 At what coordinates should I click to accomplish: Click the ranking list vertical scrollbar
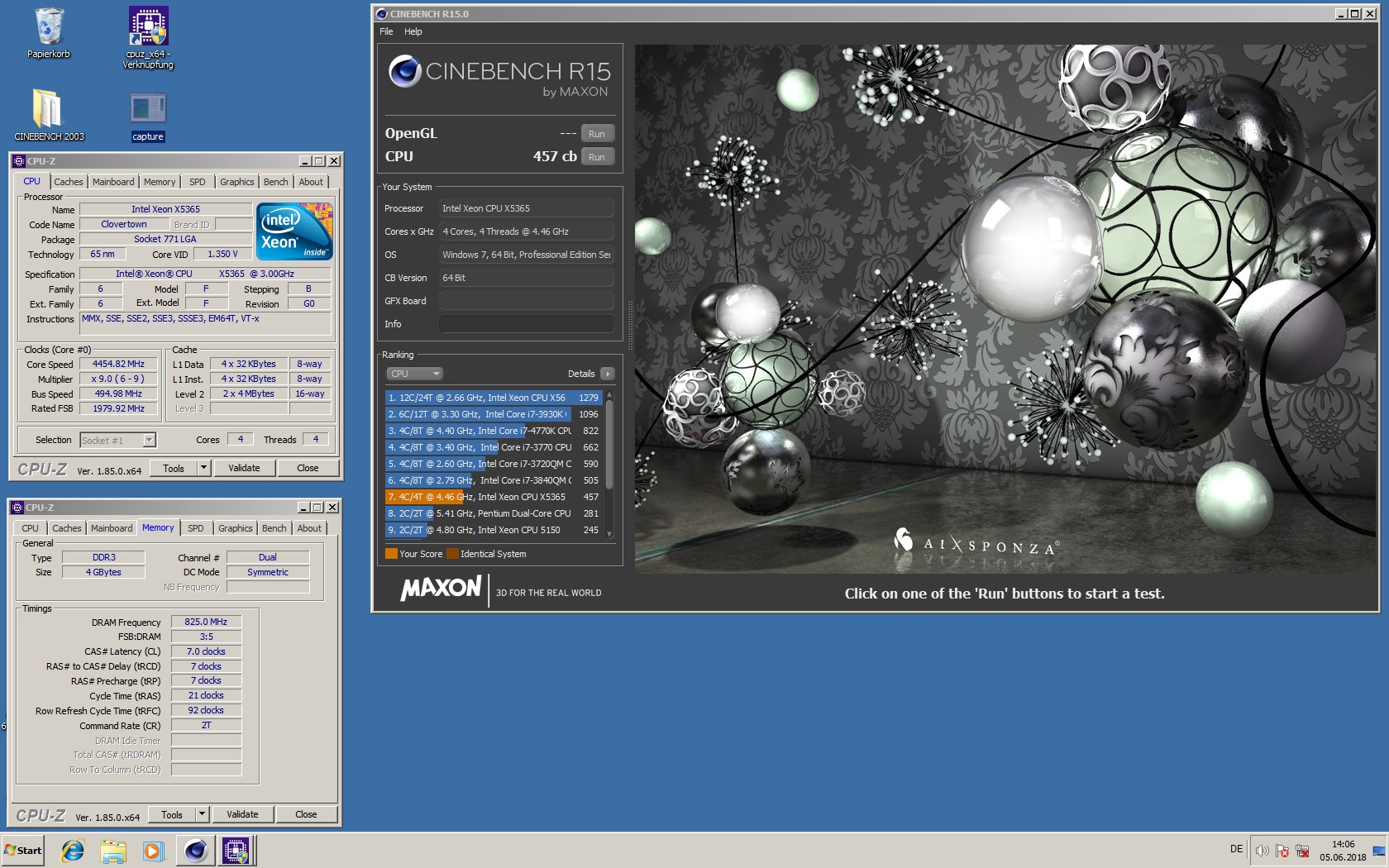point(609,465)
